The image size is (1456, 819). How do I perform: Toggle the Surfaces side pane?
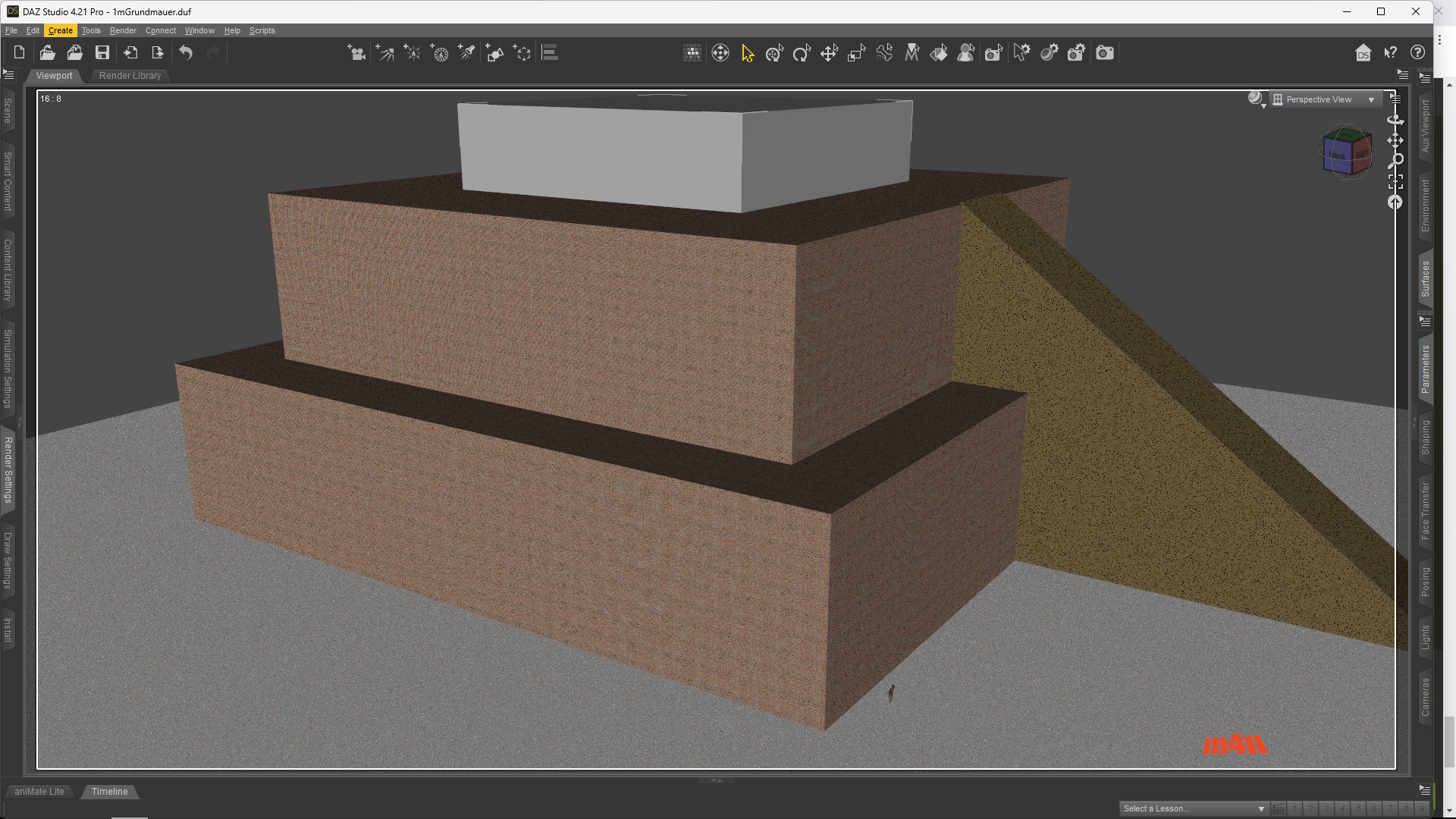point(1426,278)
